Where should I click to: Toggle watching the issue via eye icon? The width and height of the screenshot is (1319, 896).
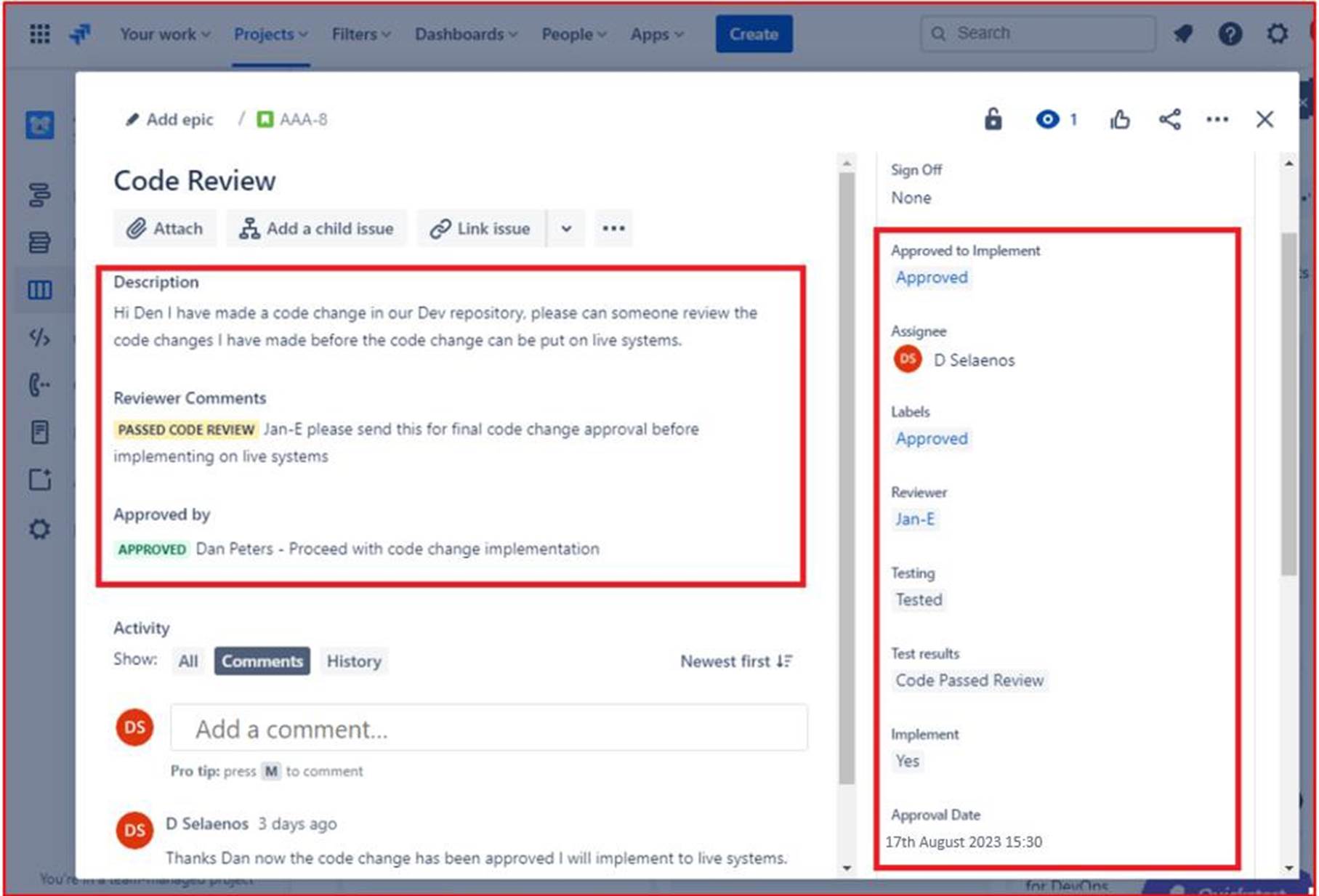click(1046, 119)
